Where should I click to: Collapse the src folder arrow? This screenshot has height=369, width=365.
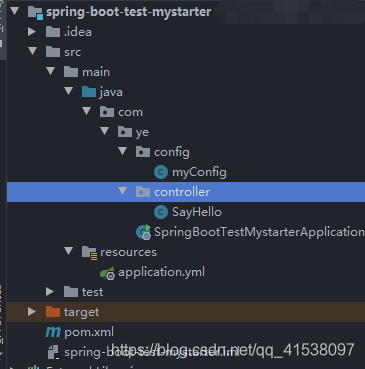(x=33, y=51)
